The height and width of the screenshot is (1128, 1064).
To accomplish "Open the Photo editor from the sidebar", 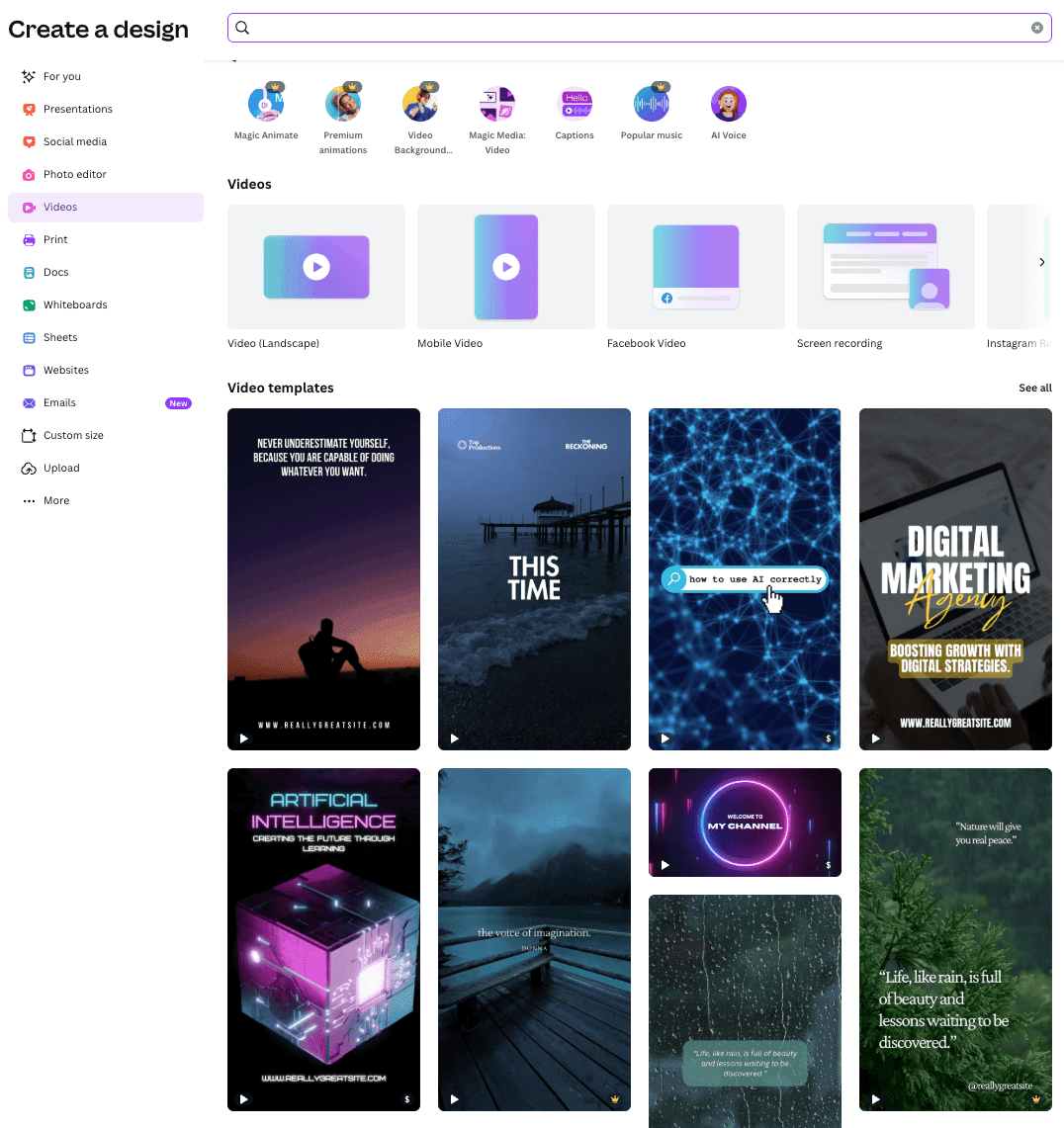I will pos(74,174).
